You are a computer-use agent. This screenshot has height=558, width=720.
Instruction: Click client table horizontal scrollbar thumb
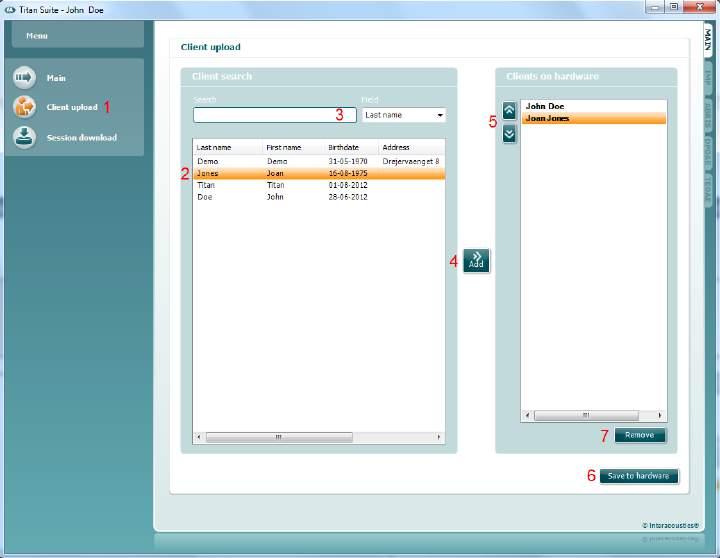pos(279,437)
